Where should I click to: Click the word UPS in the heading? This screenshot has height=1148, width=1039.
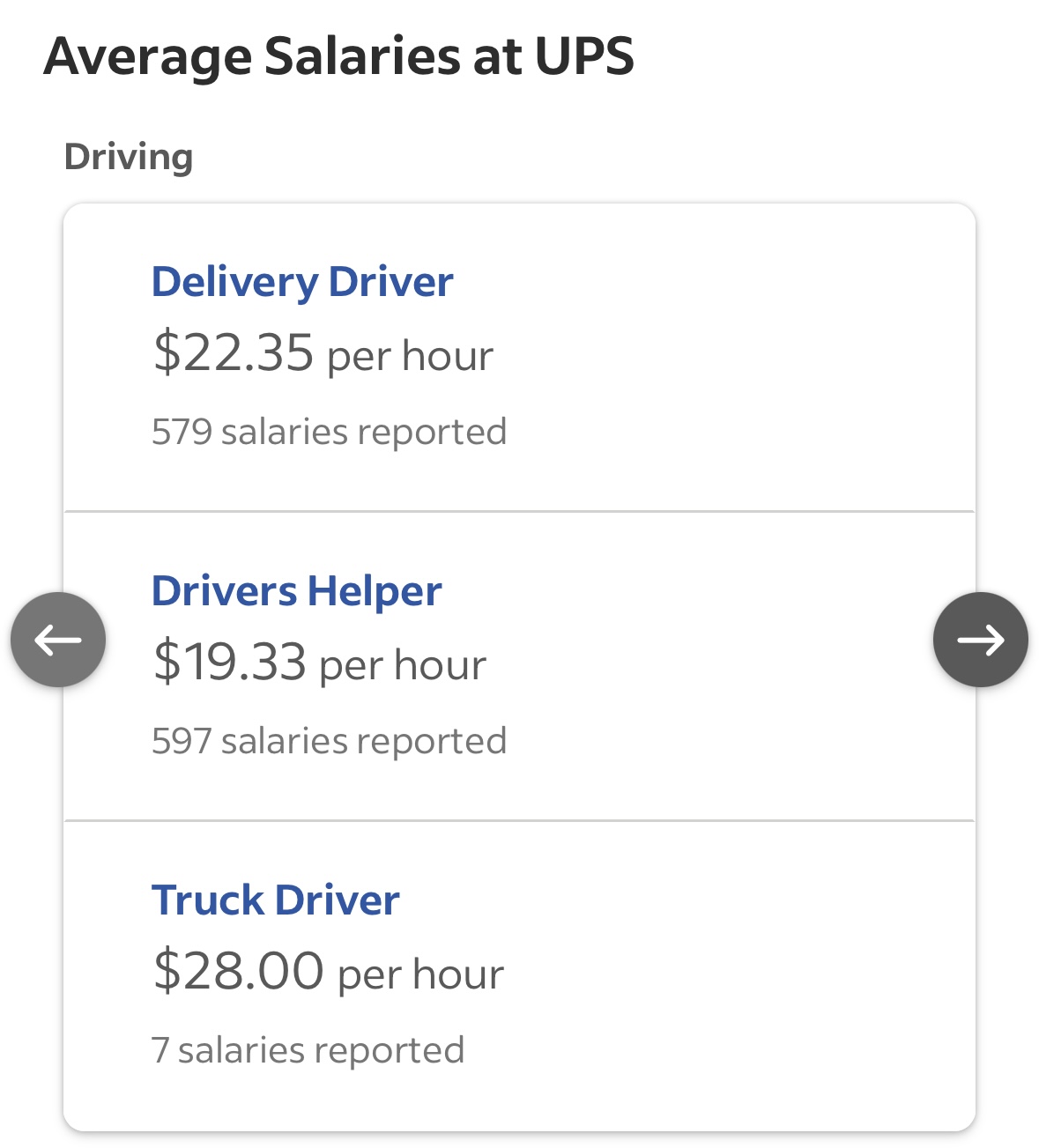[584, 56]
